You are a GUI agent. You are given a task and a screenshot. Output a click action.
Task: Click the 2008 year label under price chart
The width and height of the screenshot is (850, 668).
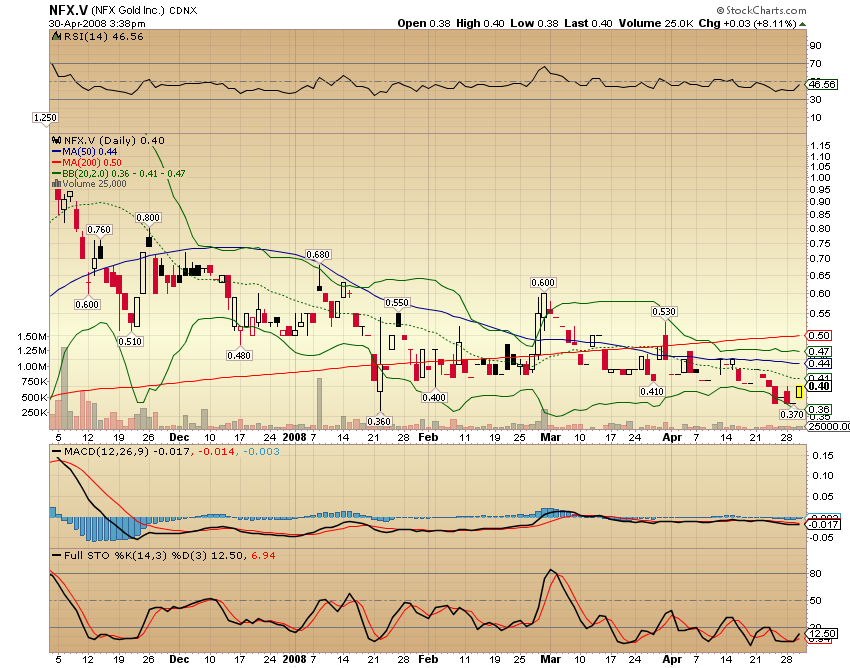click(x=294, y=437)
